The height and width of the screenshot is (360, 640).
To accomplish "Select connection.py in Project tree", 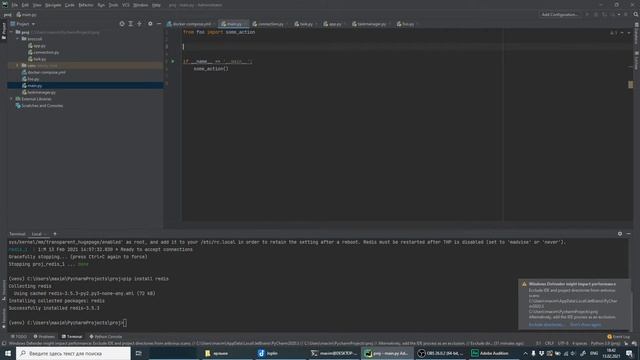I will (x=46, y=52).
